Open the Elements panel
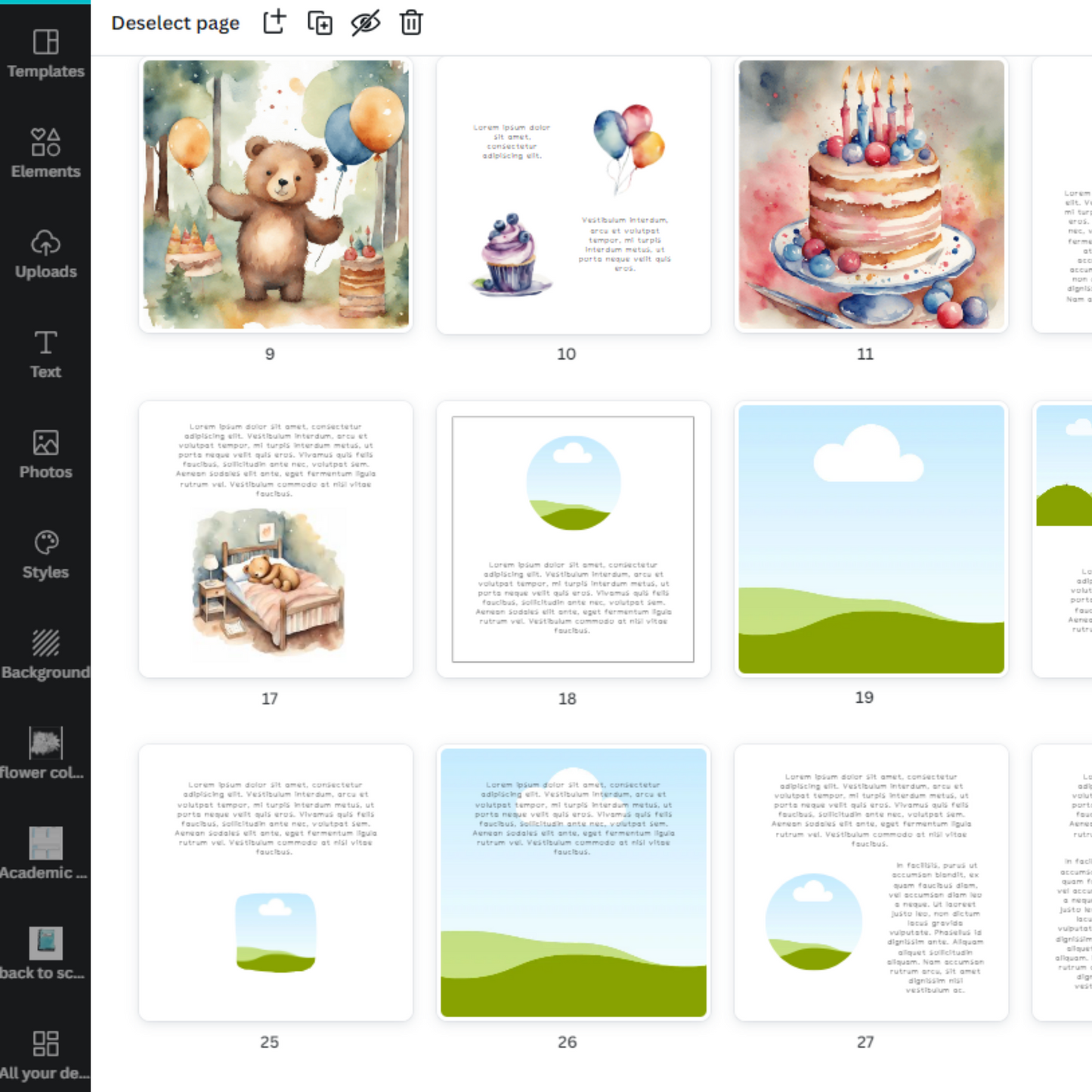 pos(45,153)
